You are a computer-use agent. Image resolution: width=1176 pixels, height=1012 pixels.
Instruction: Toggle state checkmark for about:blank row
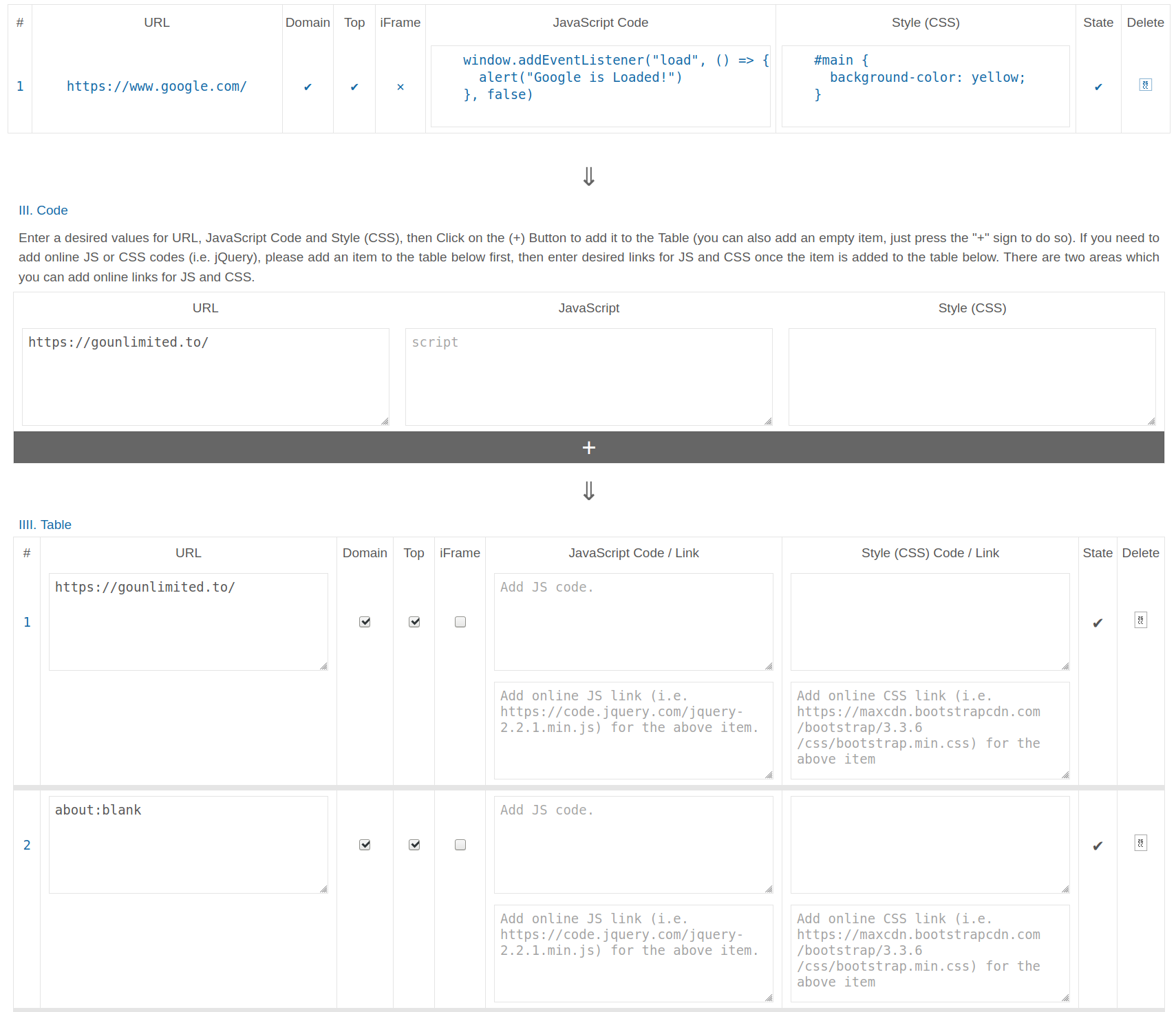coord(1098,846)
